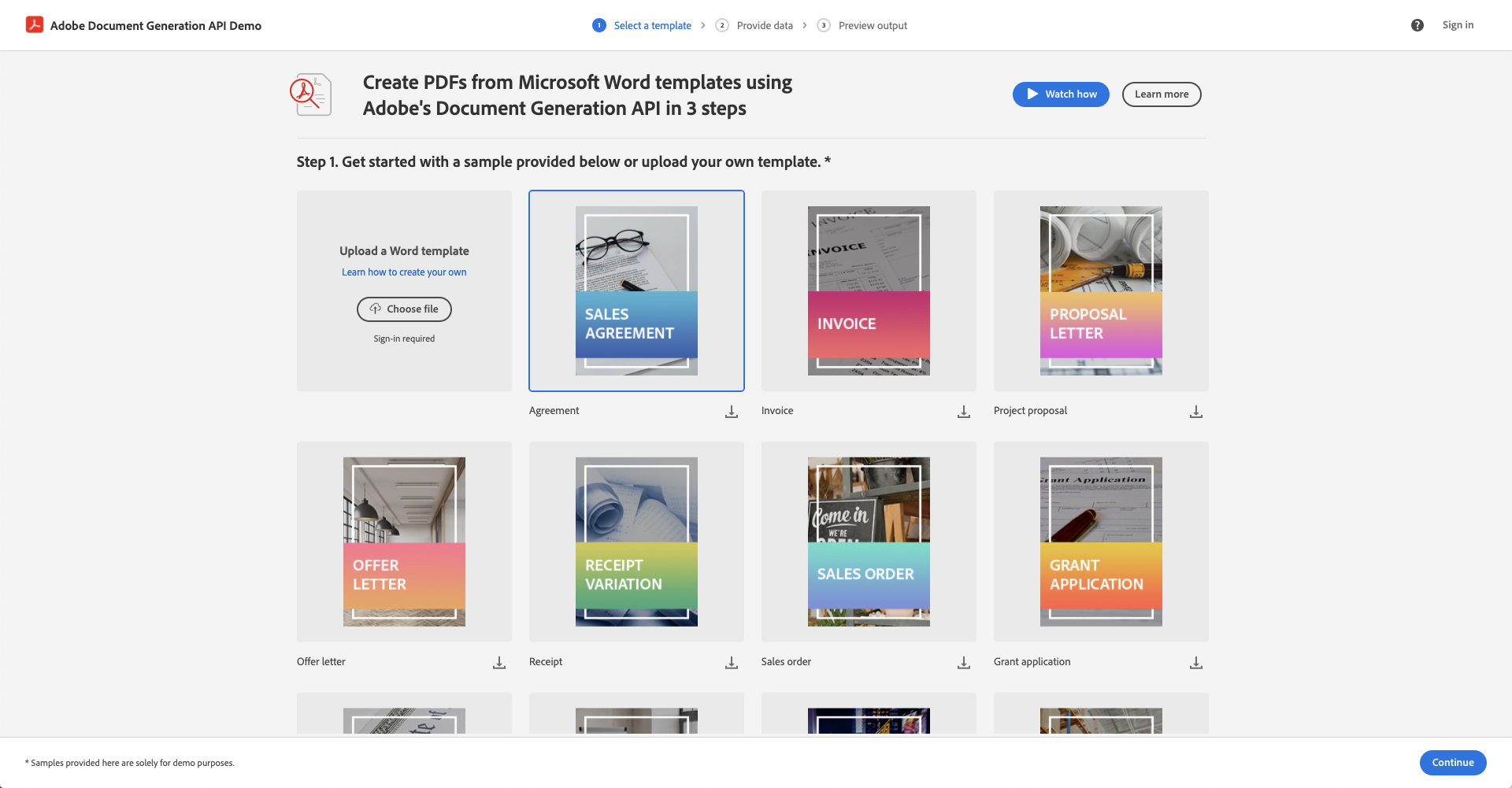
Task: Select the Receipt Variation template thumbnail
Action: [x=636, y=542]
